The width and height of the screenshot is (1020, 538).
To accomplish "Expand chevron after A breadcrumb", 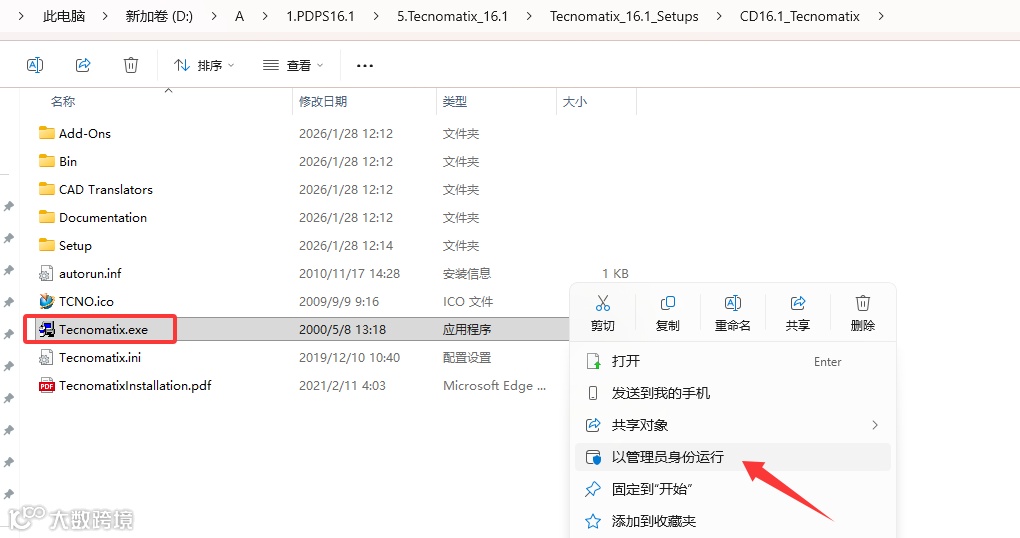I will pyautogui.click(x=265, y=16).
